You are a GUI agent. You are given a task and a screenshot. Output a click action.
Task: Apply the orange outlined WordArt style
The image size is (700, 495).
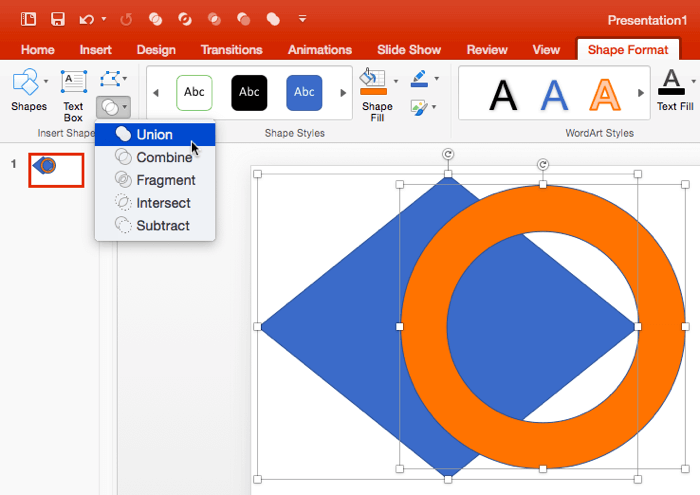pos(604,94)
